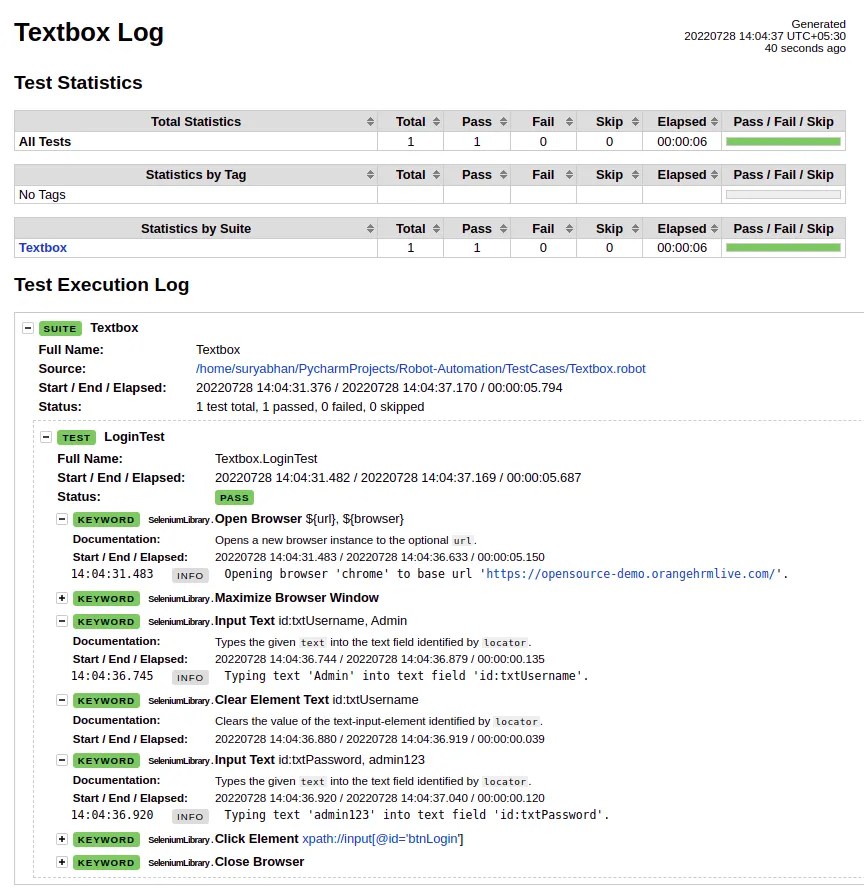The image size is (864, 896).
Task: Click the INFO badge beside 14:04:36.920 timestamp
Action: click(x=190, y=816)
